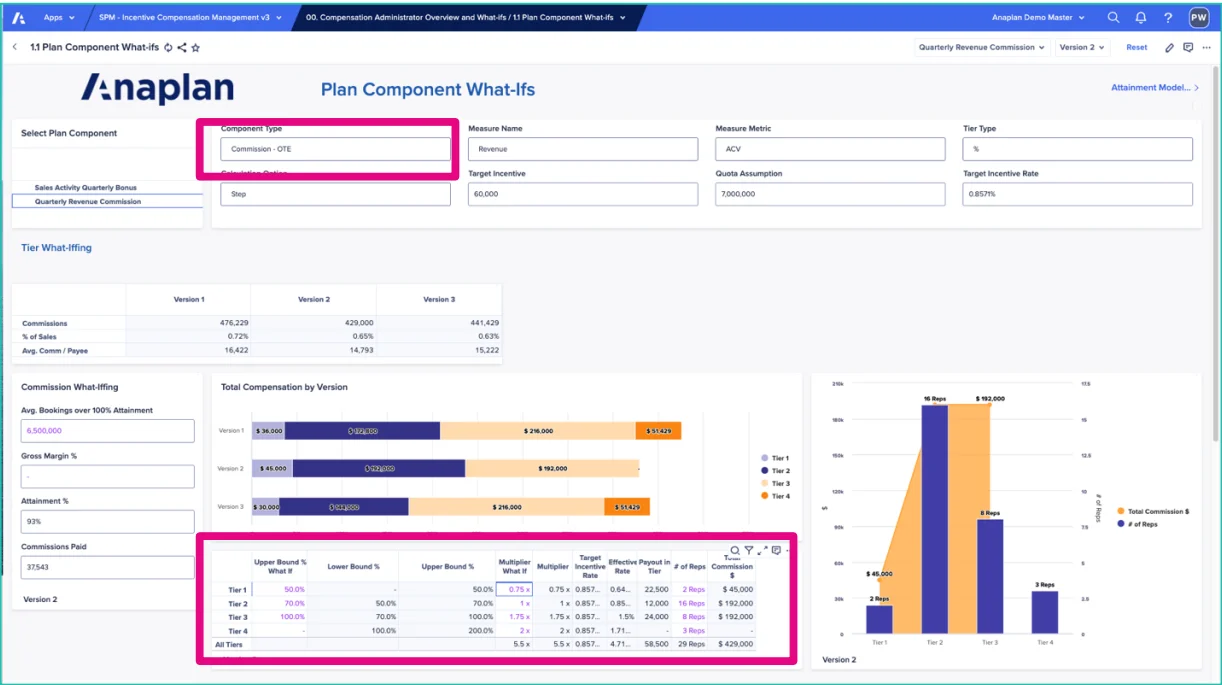Click the share icon beside page title

(182, 48)
